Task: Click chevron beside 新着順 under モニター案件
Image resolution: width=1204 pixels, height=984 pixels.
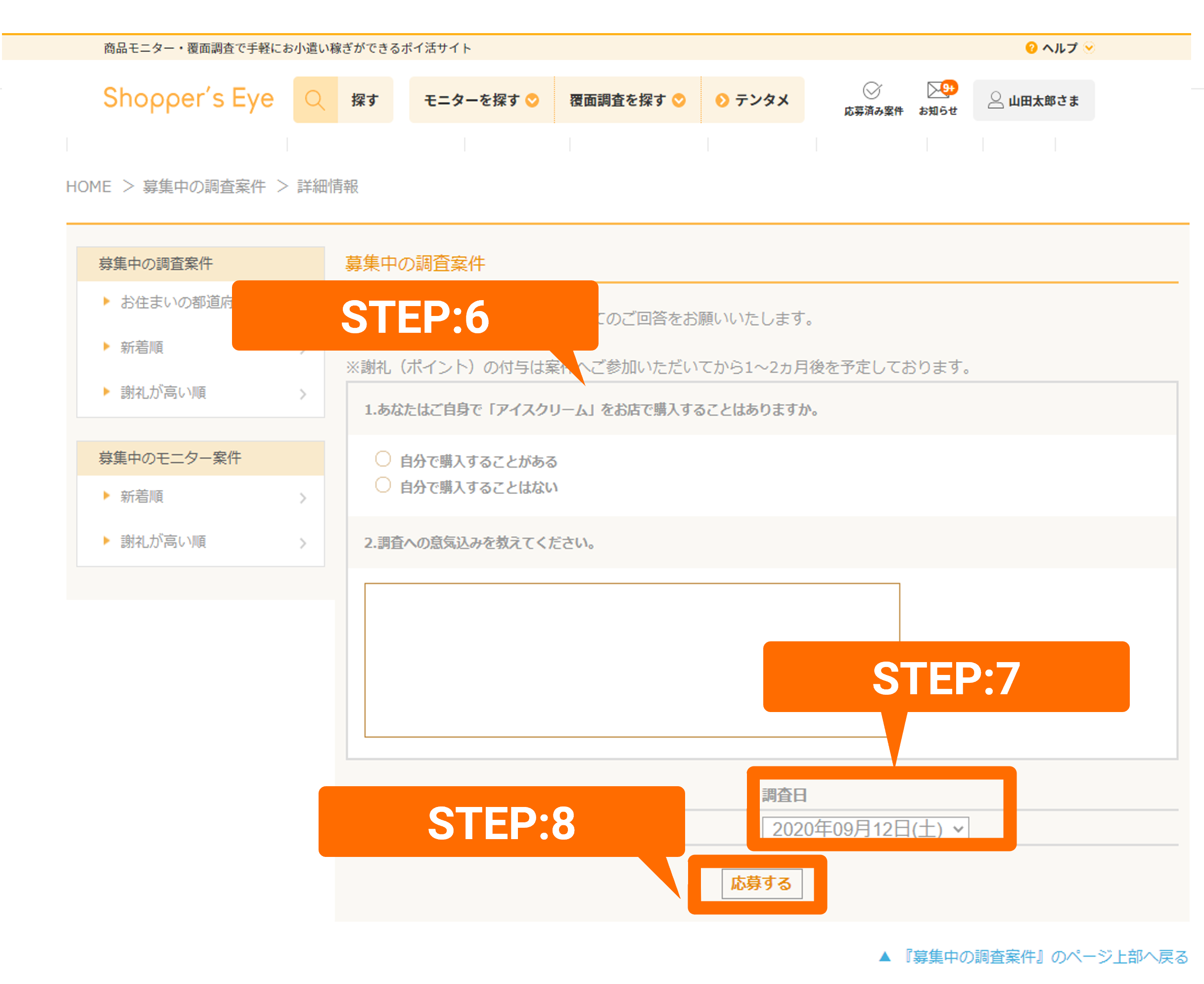Action: coord(303,497)
